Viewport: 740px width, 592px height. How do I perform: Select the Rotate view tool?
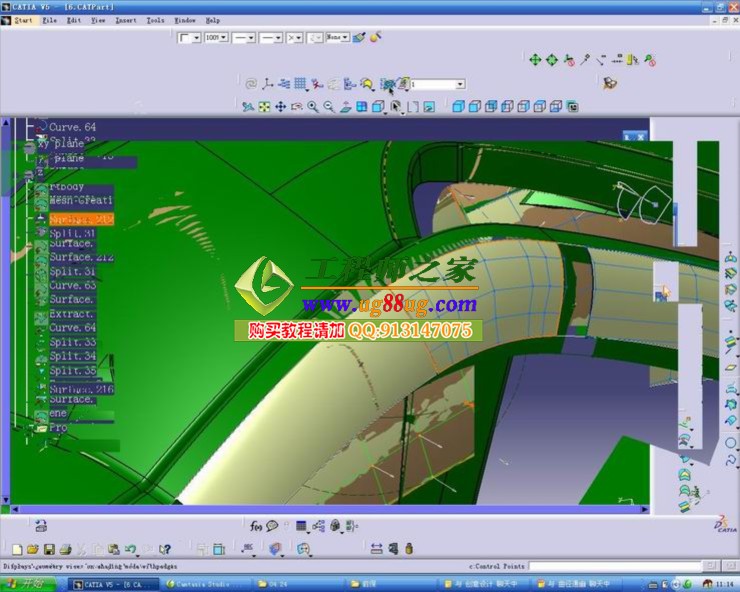[296, 107]
